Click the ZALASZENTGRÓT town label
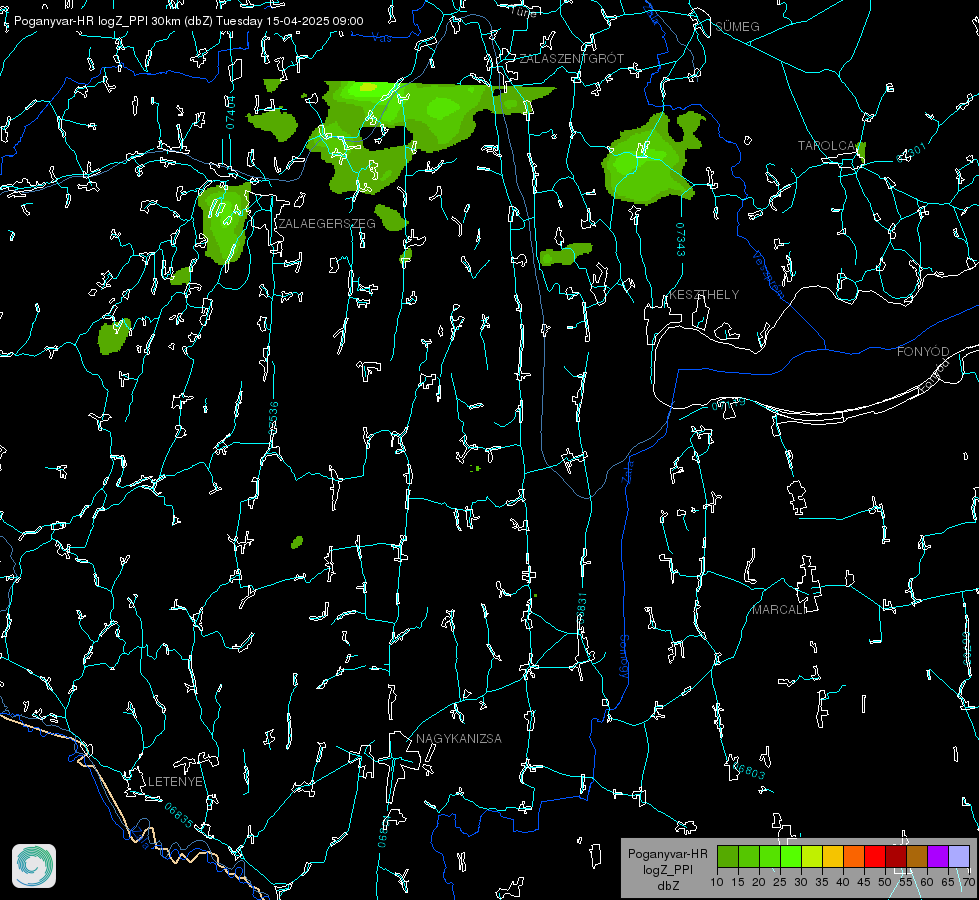This screenshot has width=979, height=900. point(571,59)
